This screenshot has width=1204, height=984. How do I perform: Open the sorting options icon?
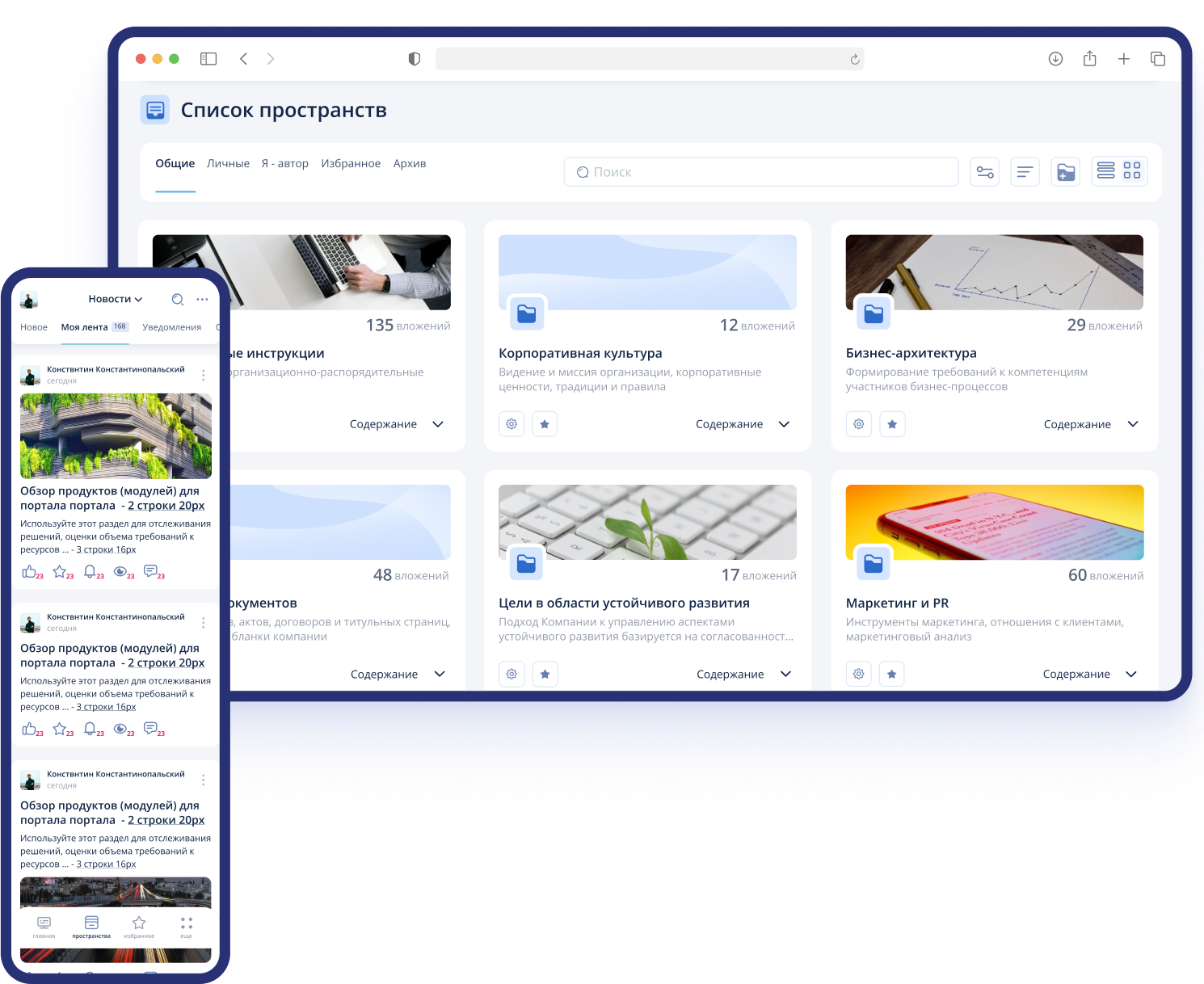1025,171
